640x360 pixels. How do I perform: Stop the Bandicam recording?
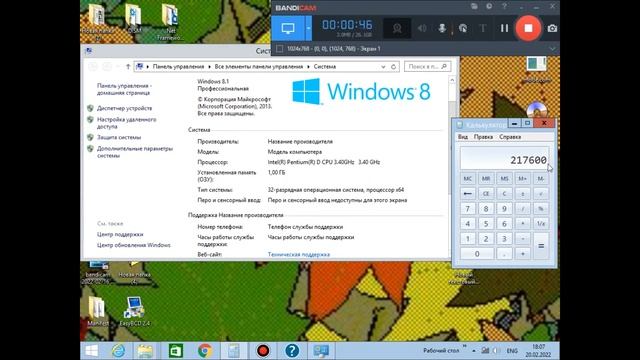[528, 28]
